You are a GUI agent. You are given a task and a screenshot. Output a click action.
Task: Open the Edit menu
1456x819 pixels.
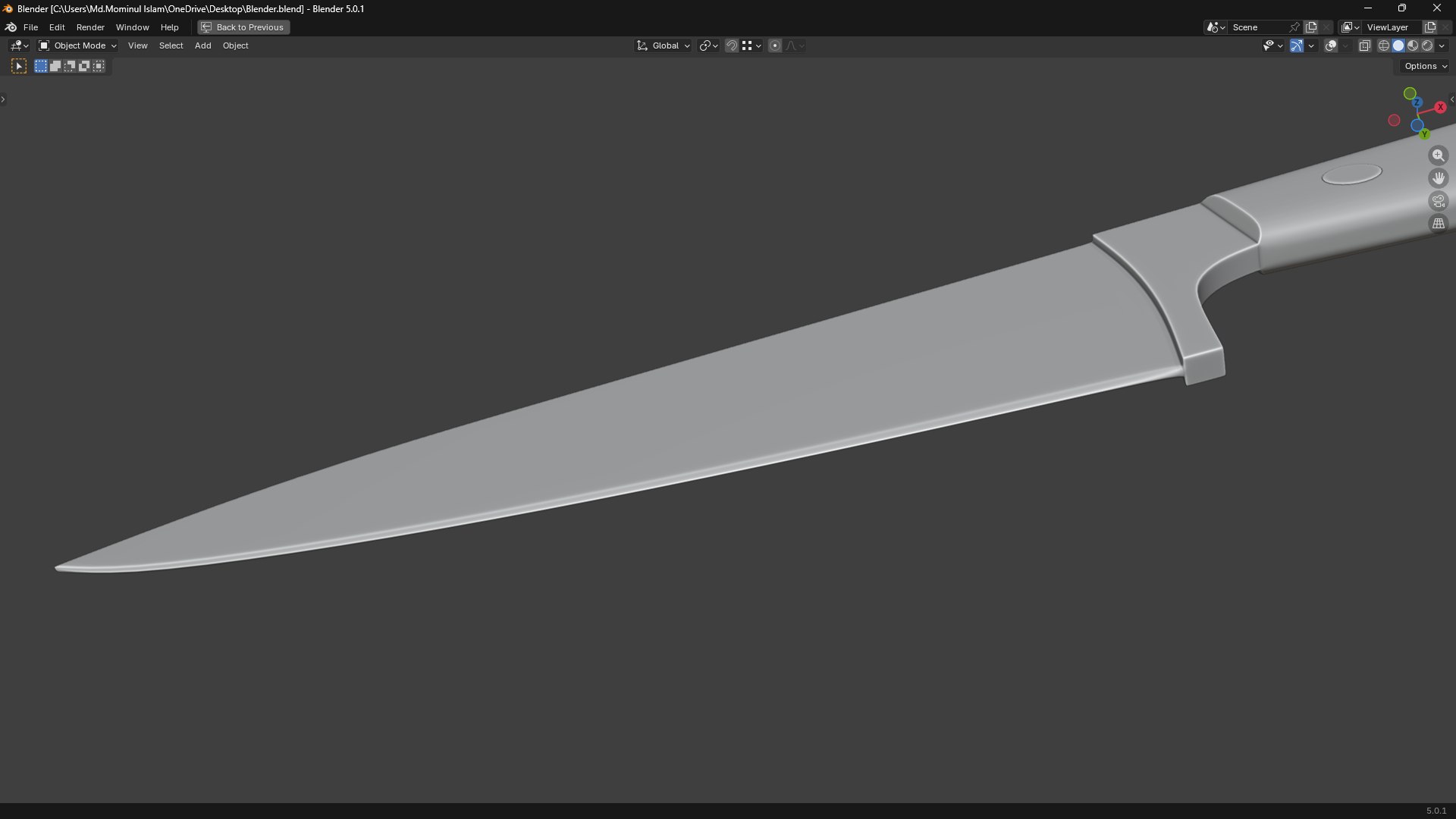click(x=57, y=27)
